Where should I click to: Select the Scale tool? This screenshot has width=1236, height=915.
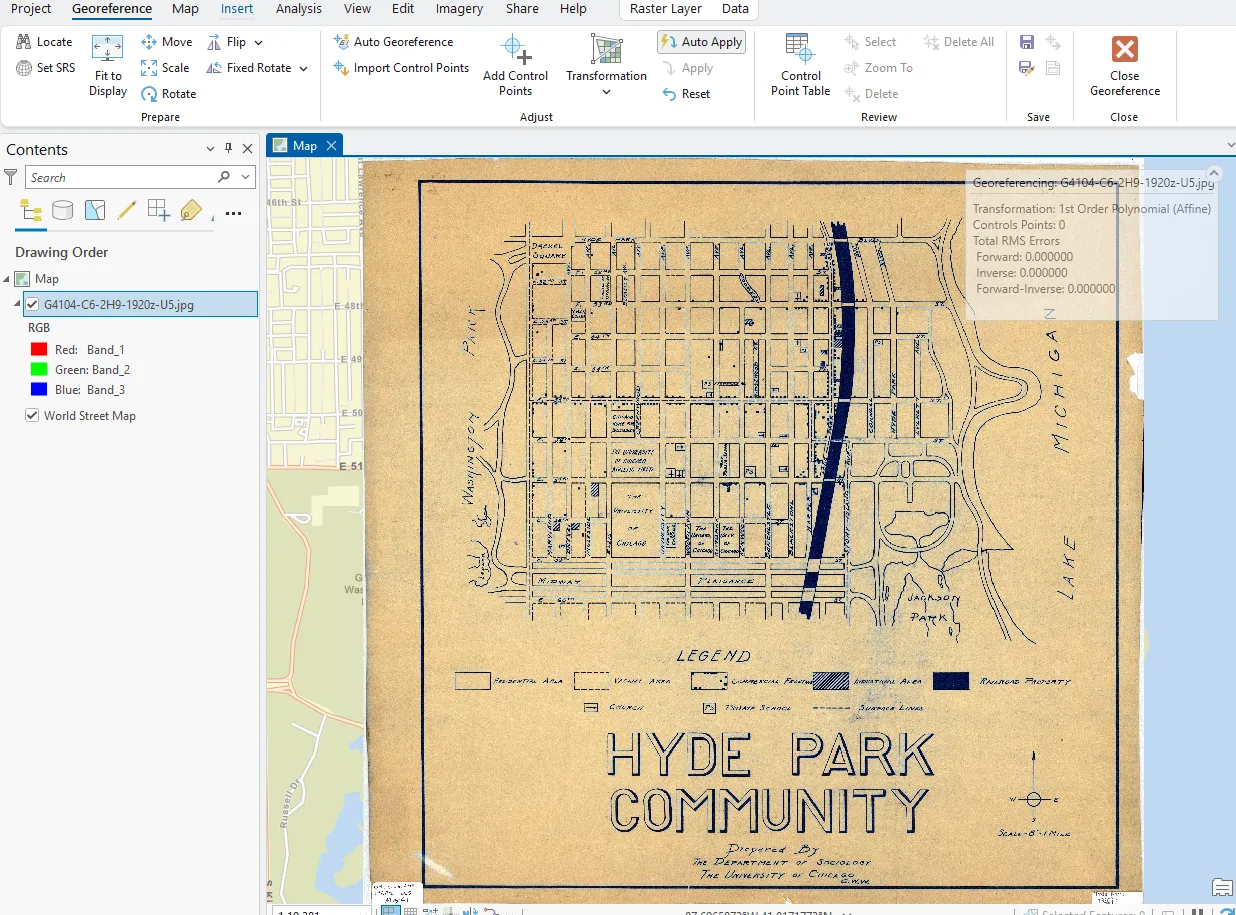[165, 68]
